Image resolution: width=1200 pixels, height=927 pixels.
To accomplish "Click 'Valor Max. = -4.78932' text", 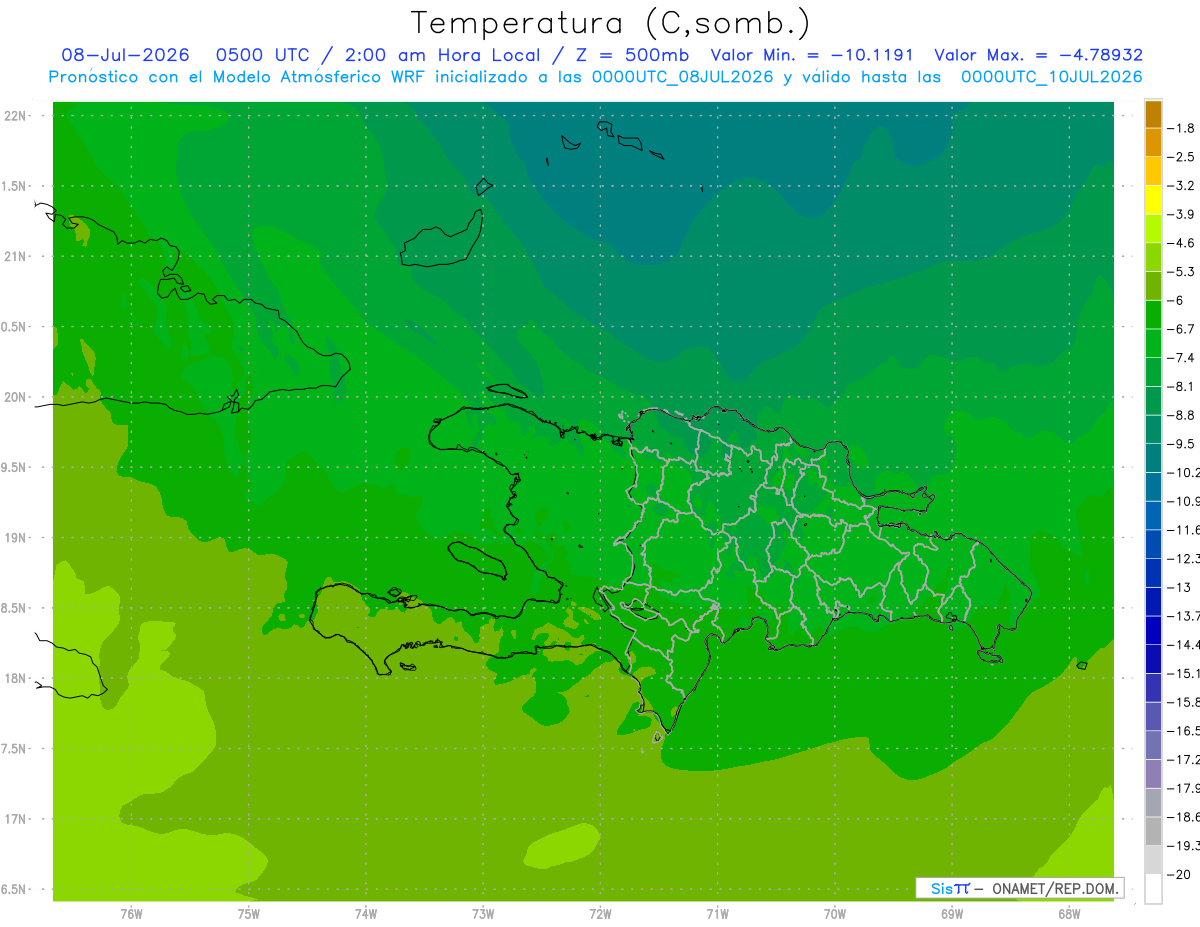I will point(1038,55).
